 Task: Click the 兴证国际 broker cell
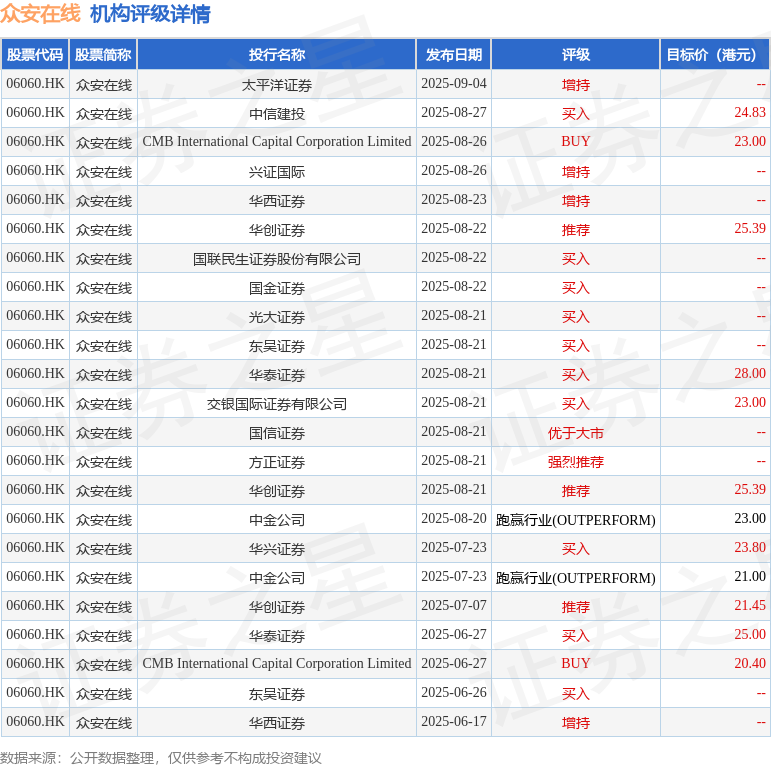tap(277, 172)
